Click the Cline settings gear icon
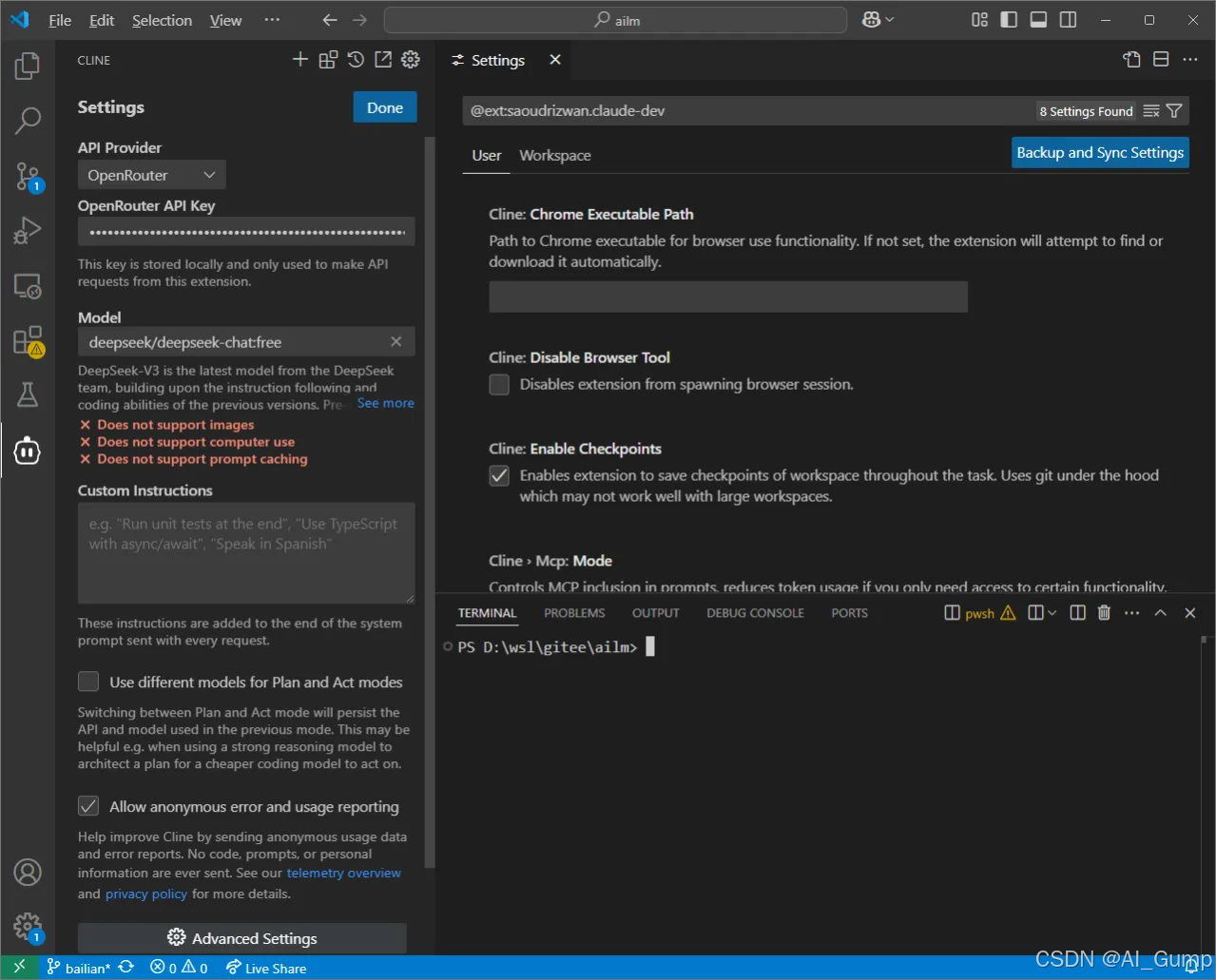Screen dimensions: 1216x980 coord(411,60)
